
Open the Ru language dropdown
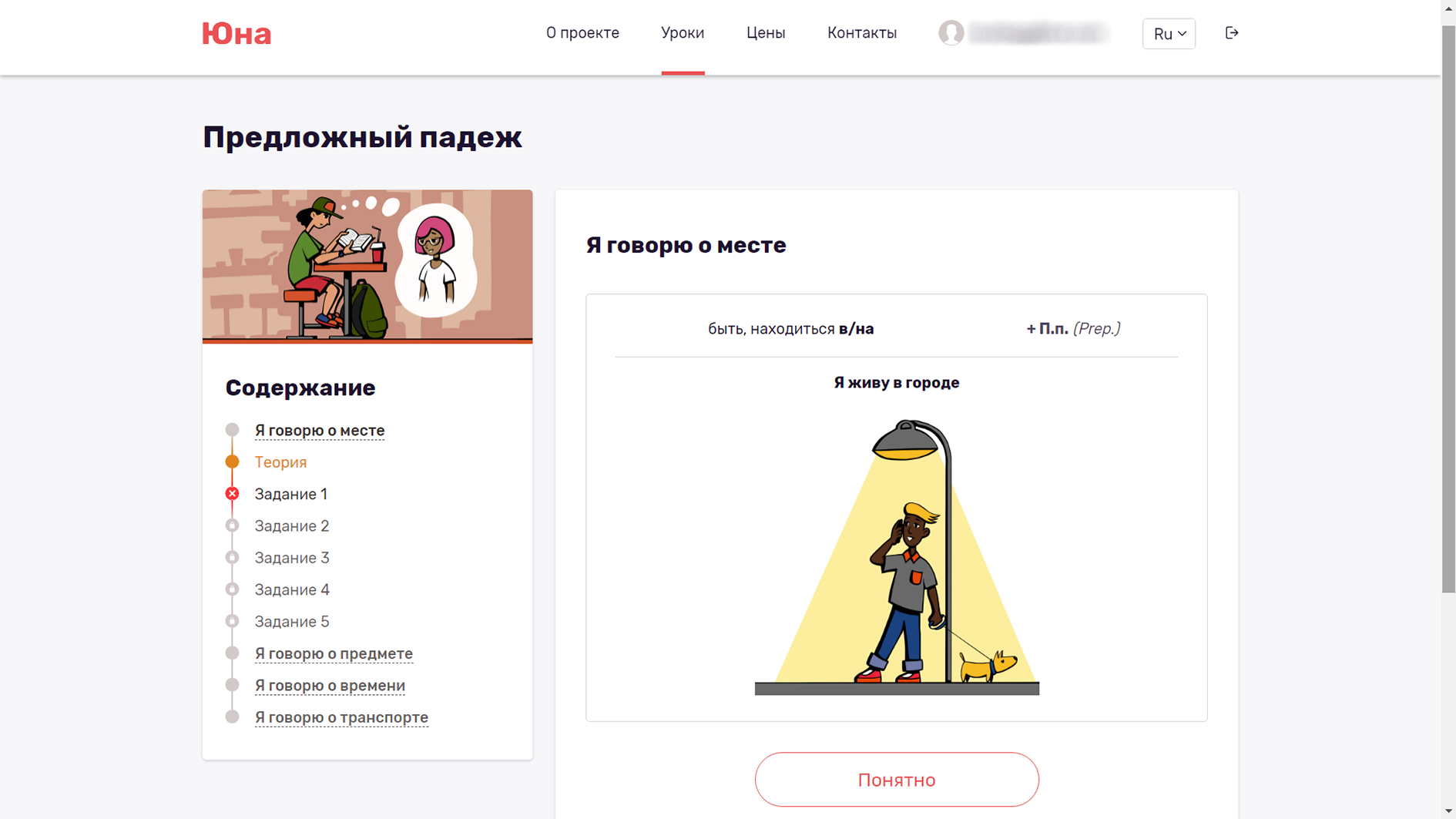1168,34
